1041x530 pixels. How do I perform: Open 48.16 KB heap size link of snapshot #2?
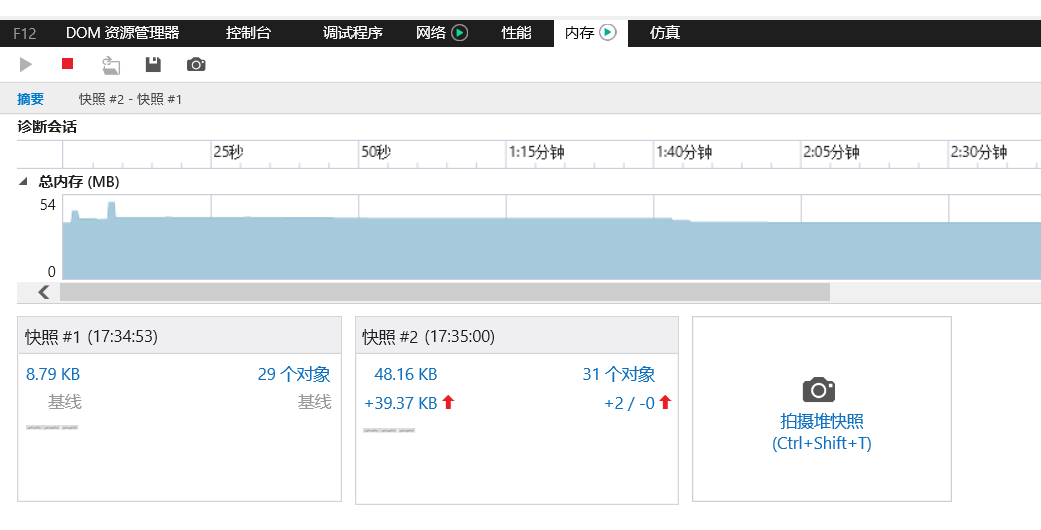pyautogui.click(x=406, y=374)
